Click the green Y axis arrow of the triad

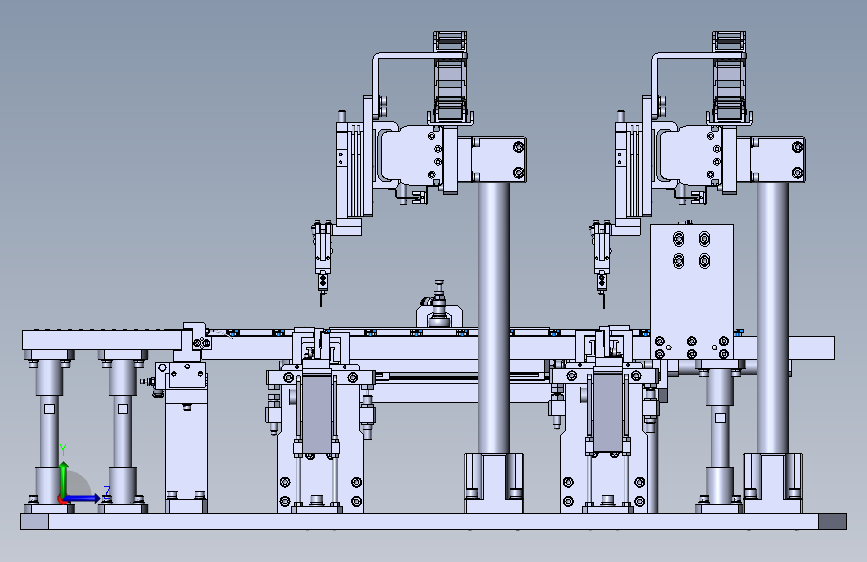(x=64, y=478)
